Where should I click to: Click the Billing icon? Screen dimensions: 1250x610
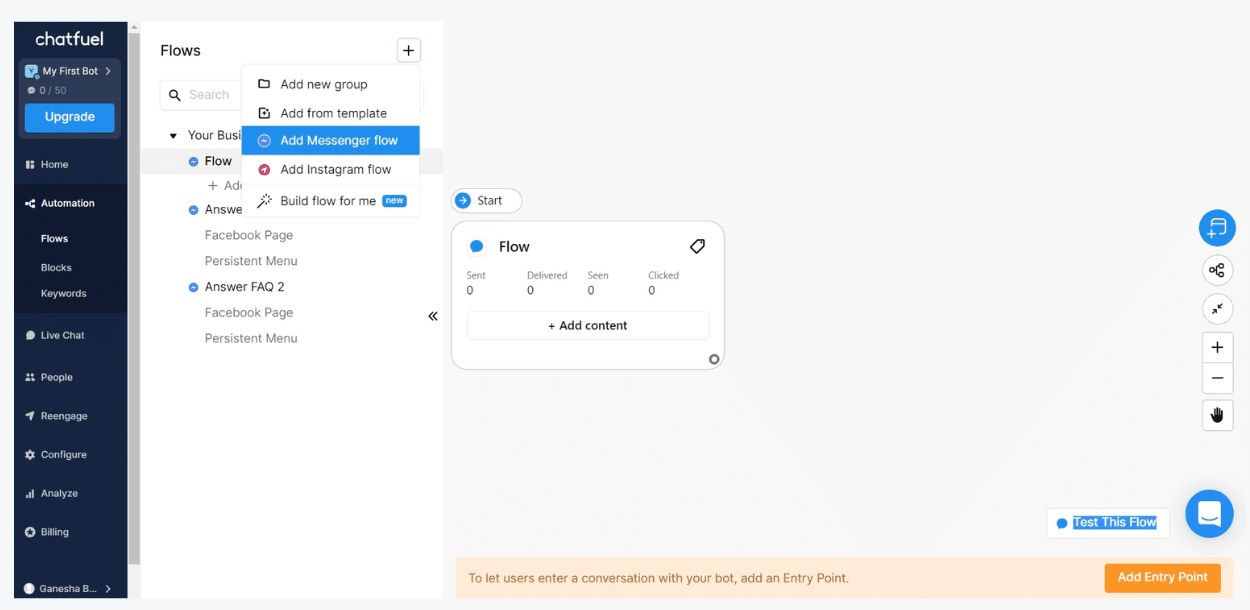[30, 533]
